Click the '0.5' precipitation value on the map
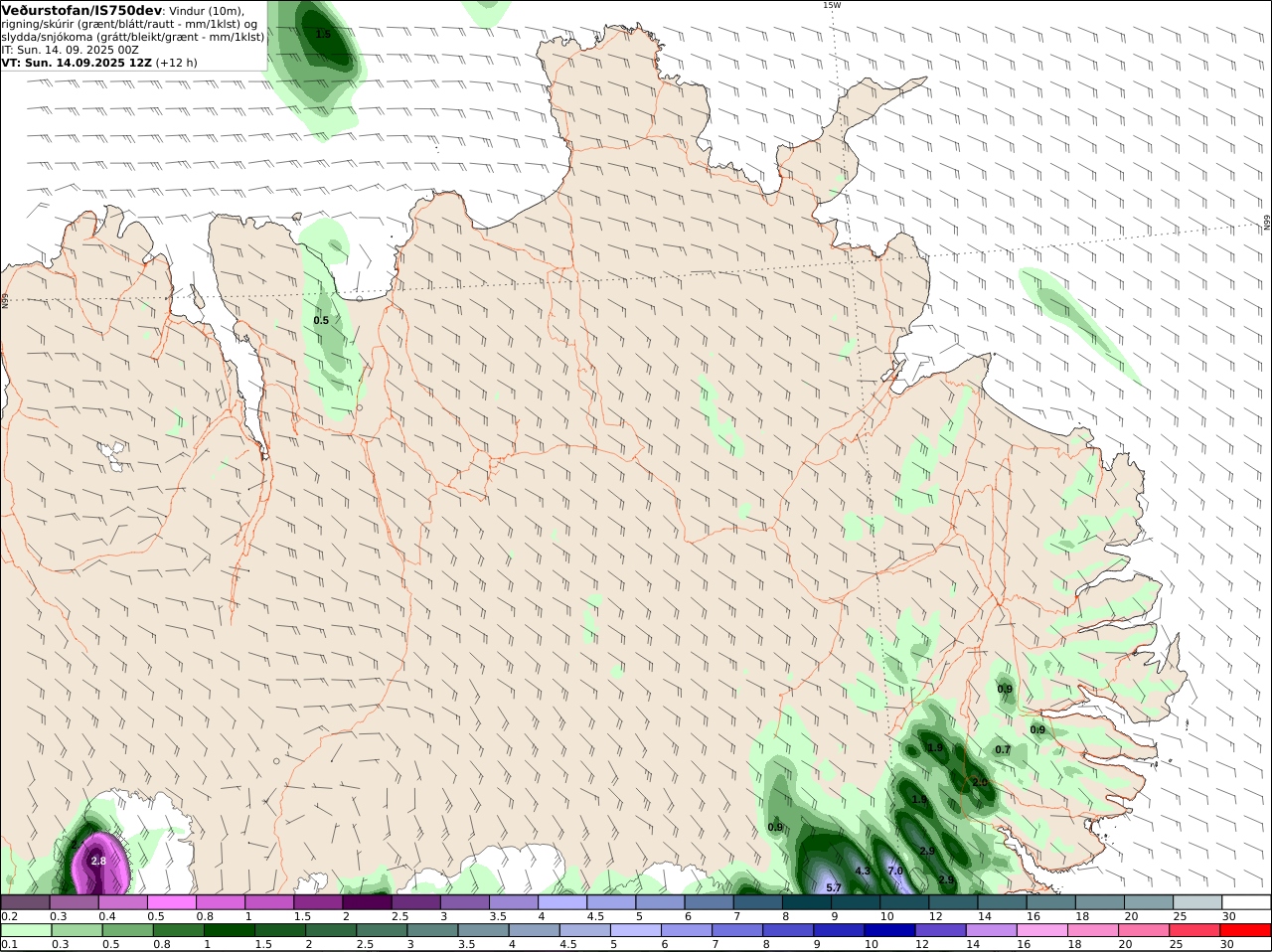Image resolution: width=1272 pixels, height=952 pixels. click(x=321, y=320)
